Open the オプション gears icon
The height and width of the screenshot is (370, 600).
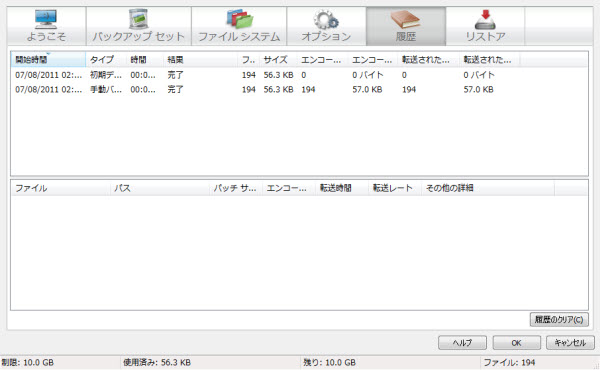coord(326,20)
